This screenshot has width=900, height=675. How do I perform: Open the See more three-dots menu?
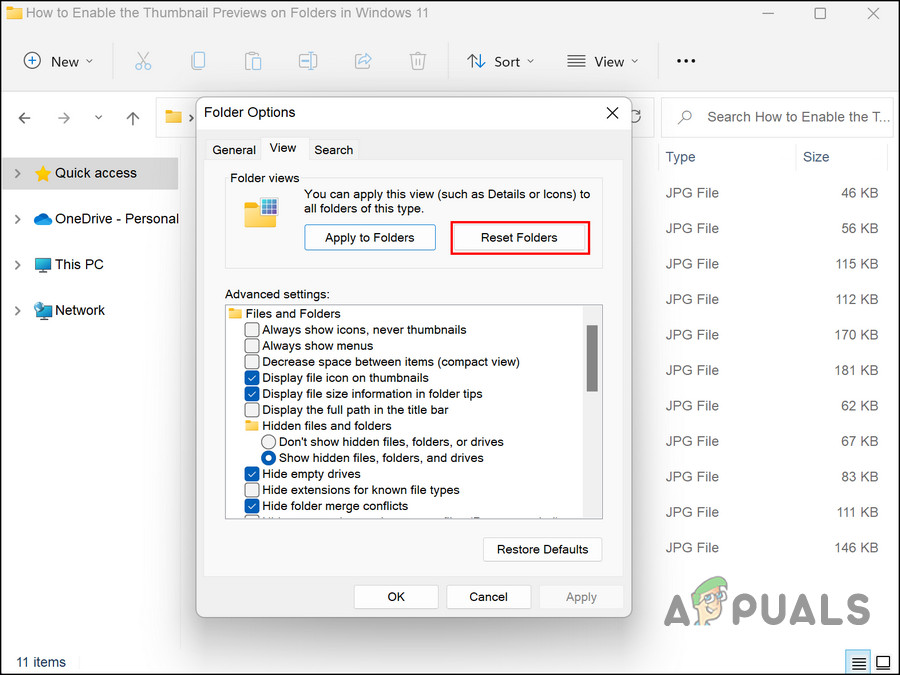tap(686, 61)
